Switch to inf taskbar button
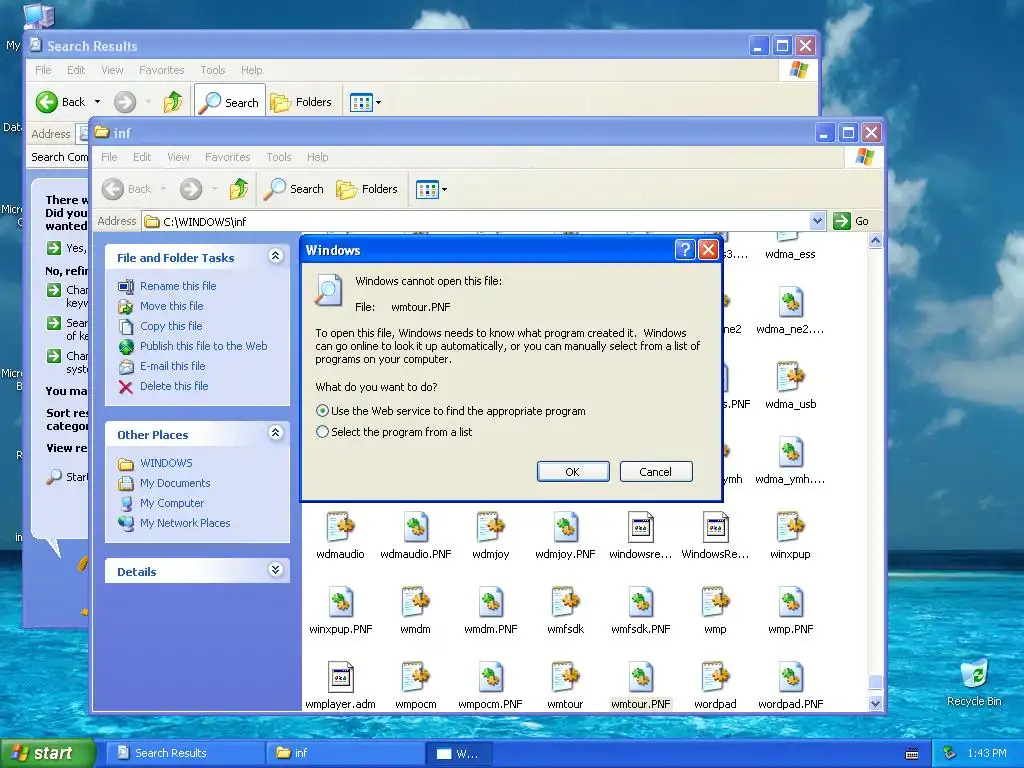 pos(345,753)
